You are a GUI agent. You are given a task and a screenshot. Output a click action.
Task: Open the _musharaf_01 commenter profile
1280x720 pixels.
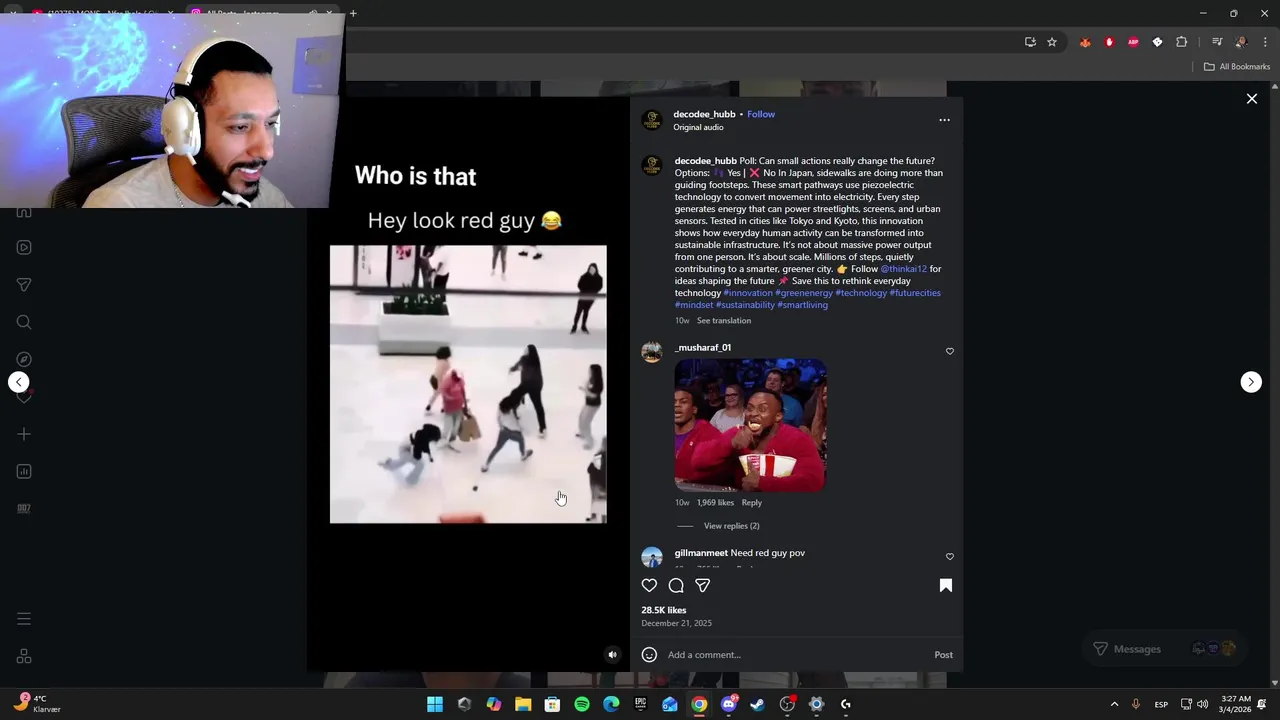click(703, 348)
